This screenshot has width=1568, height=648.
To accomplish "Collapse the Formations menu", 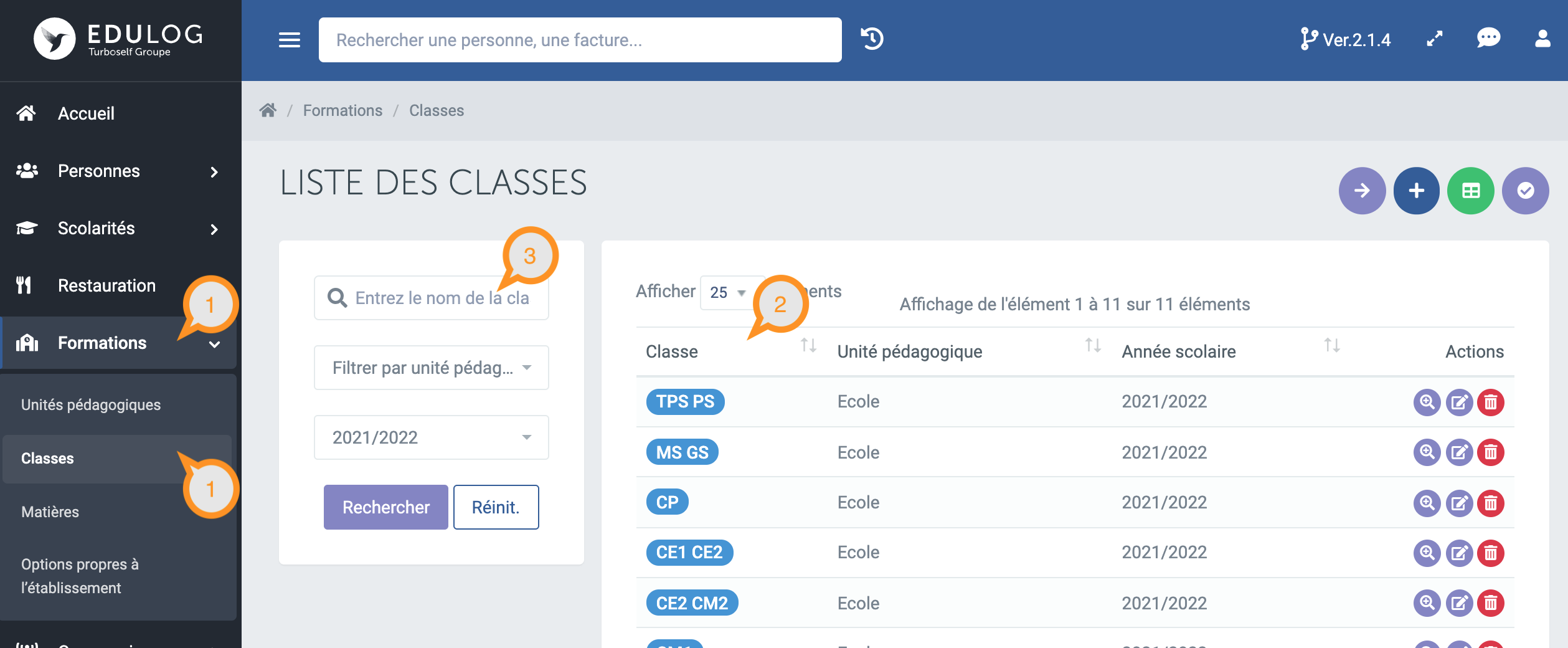I will [x=118, y=343].
